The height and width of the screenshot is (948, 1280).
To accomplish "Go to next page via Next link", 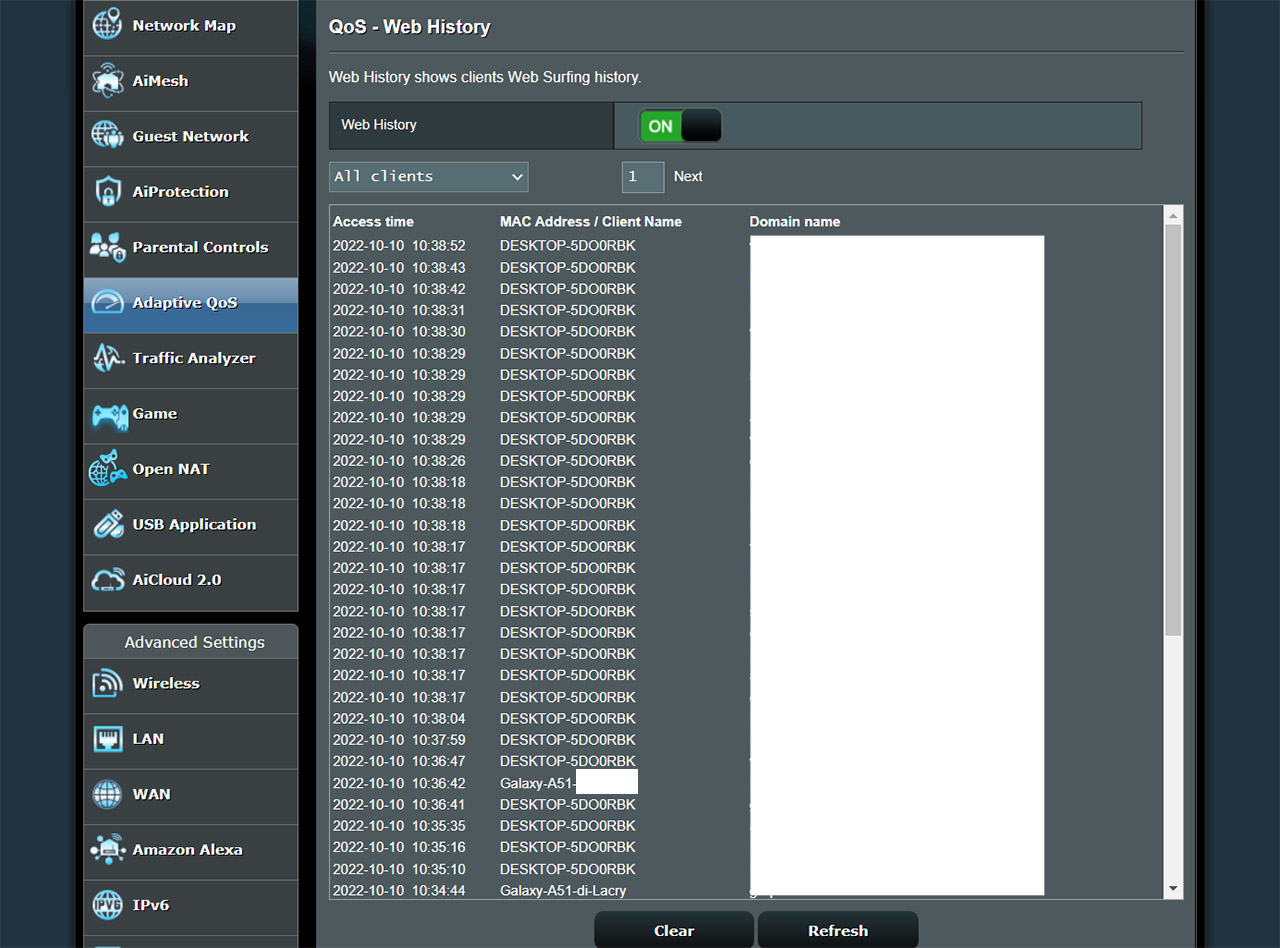I will (x=688, y=176).
